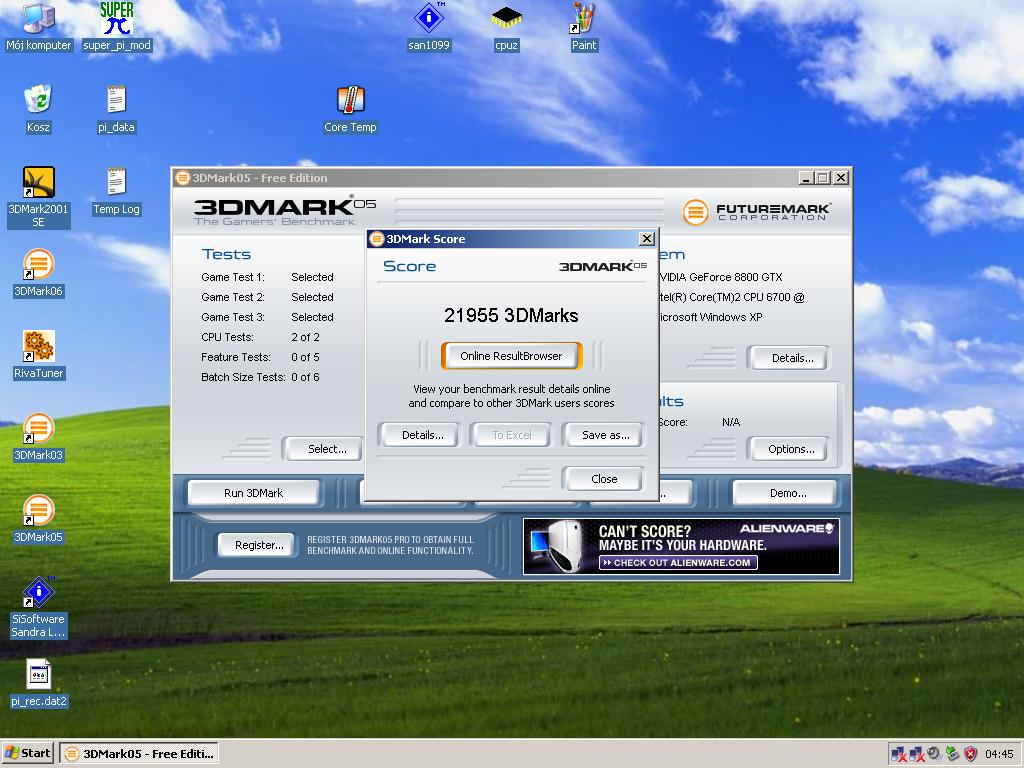Close the 3DMark Score dialog with X
1024x768 pixels.
647,239
